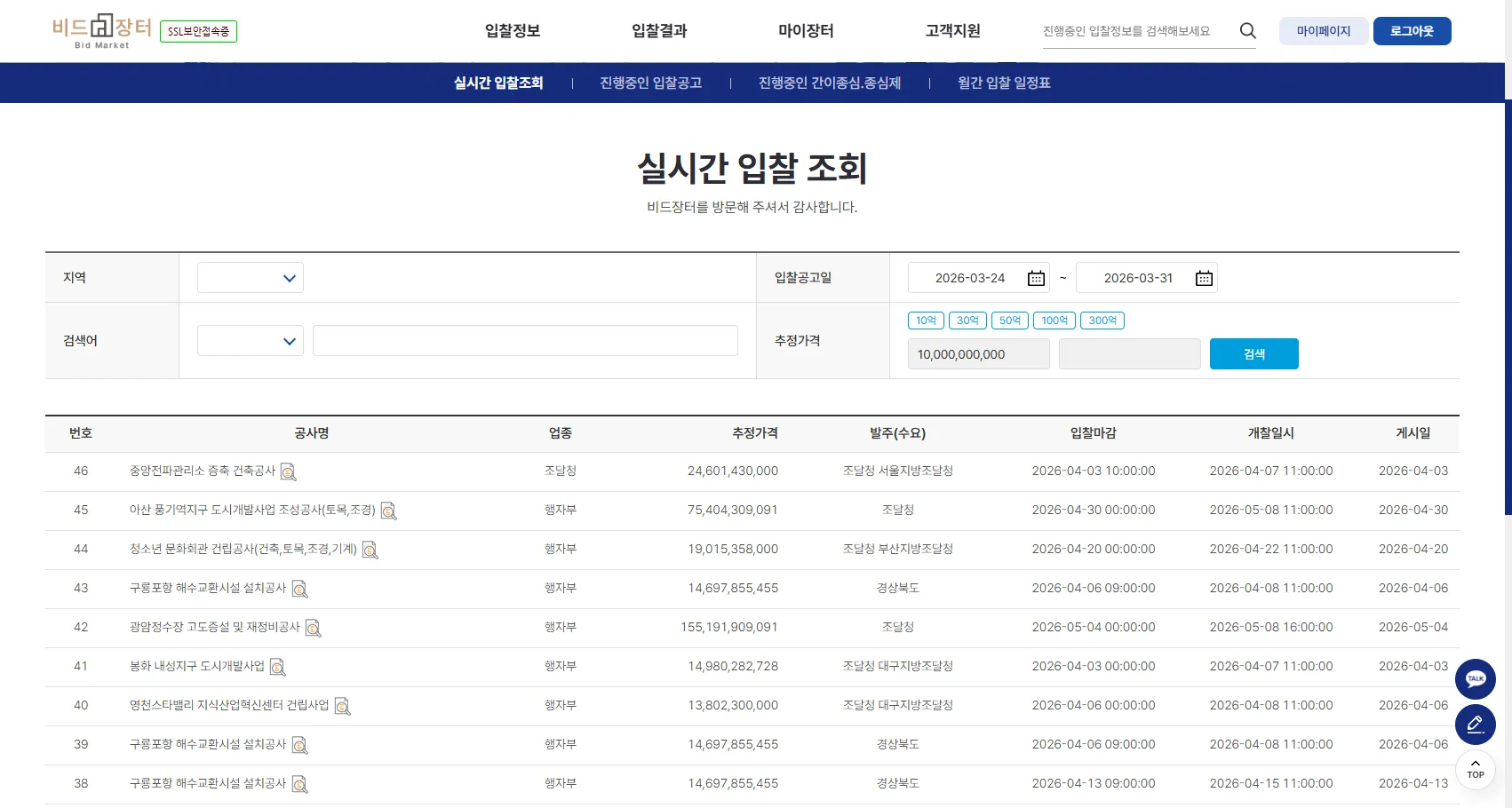The height and width of the screenshot is (808, 1512).
Task: Click the search magnifier icon in header
Action: pyautogui.click(x=1247, y=31)
